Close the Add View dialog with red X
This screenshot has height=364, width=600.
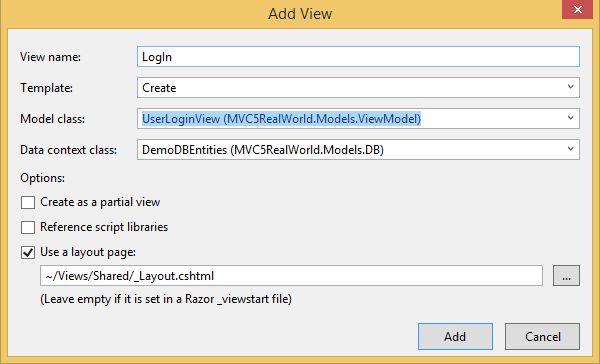coord(578,9)
